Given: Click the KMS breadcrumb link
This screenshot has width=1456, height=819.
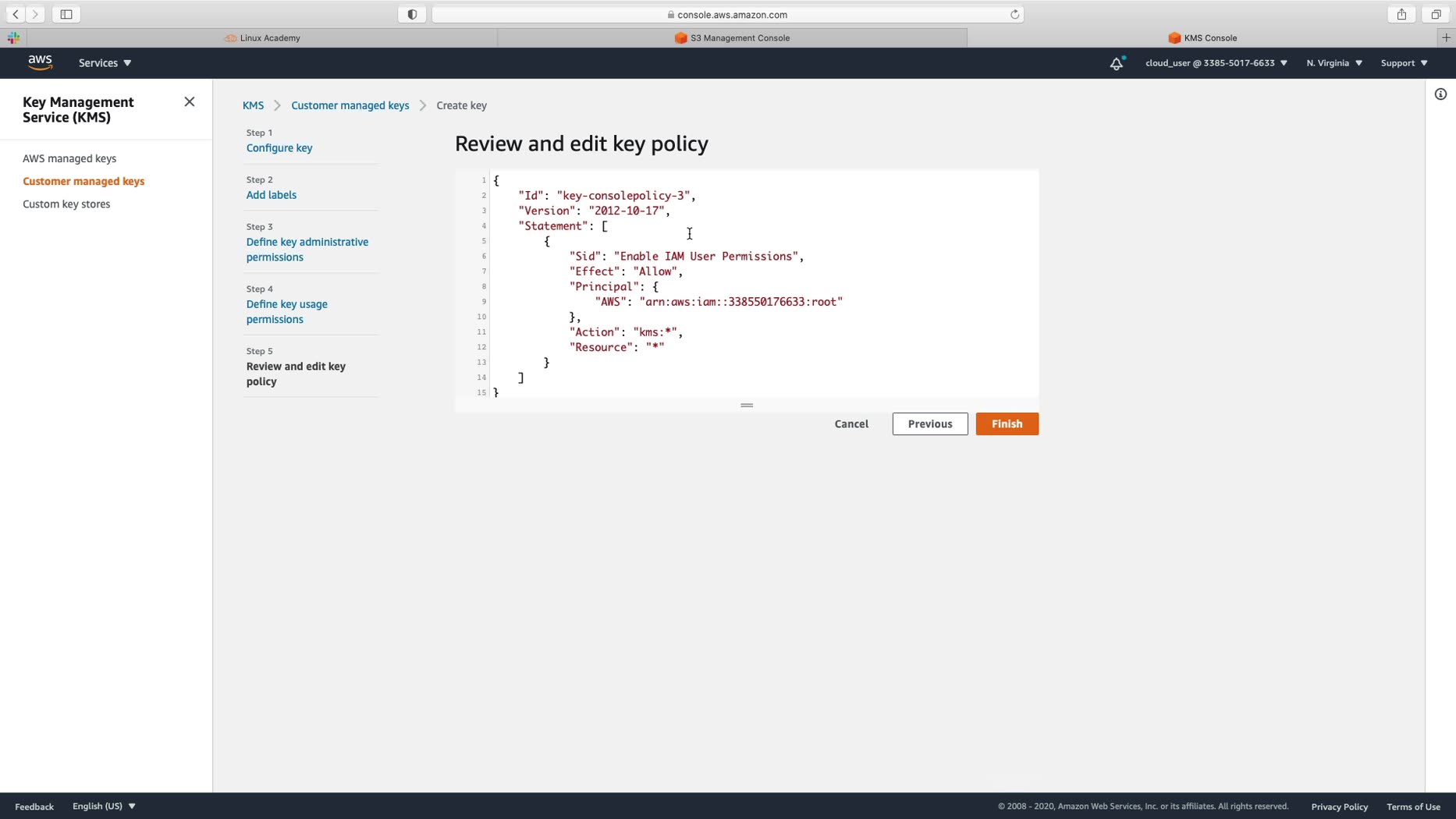Looking at the screenshot, I should click(253, 105).
